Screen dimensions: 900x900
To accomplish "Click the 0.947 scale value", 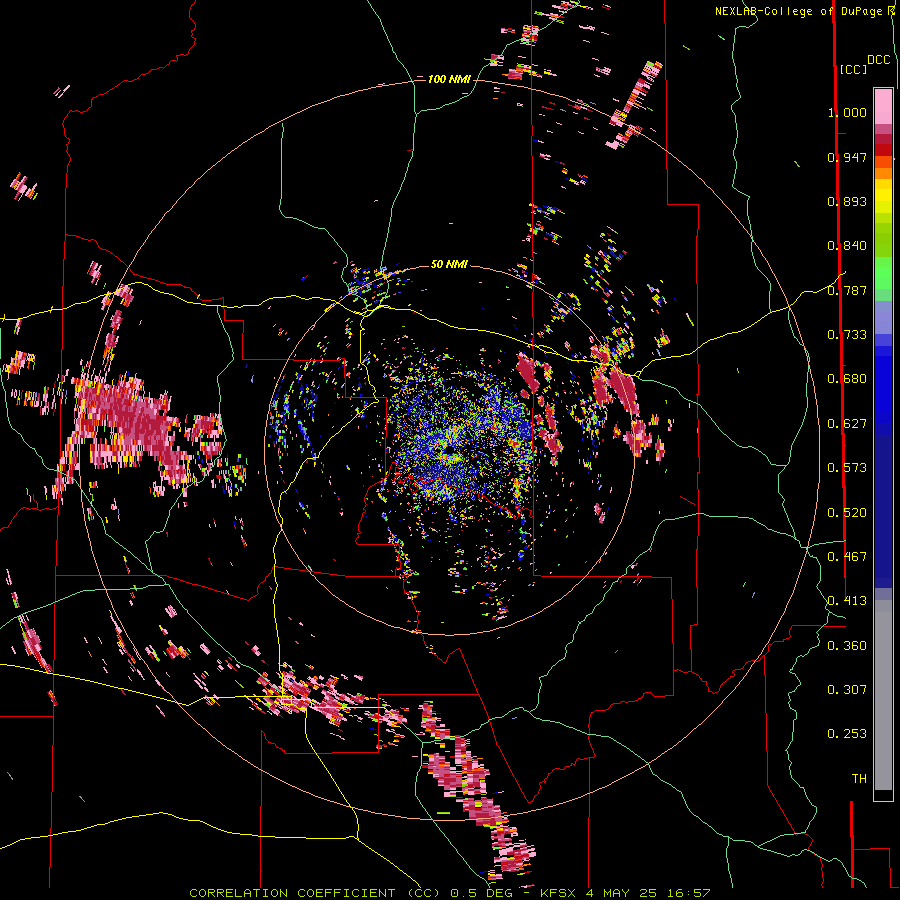I will pos(847,157).
